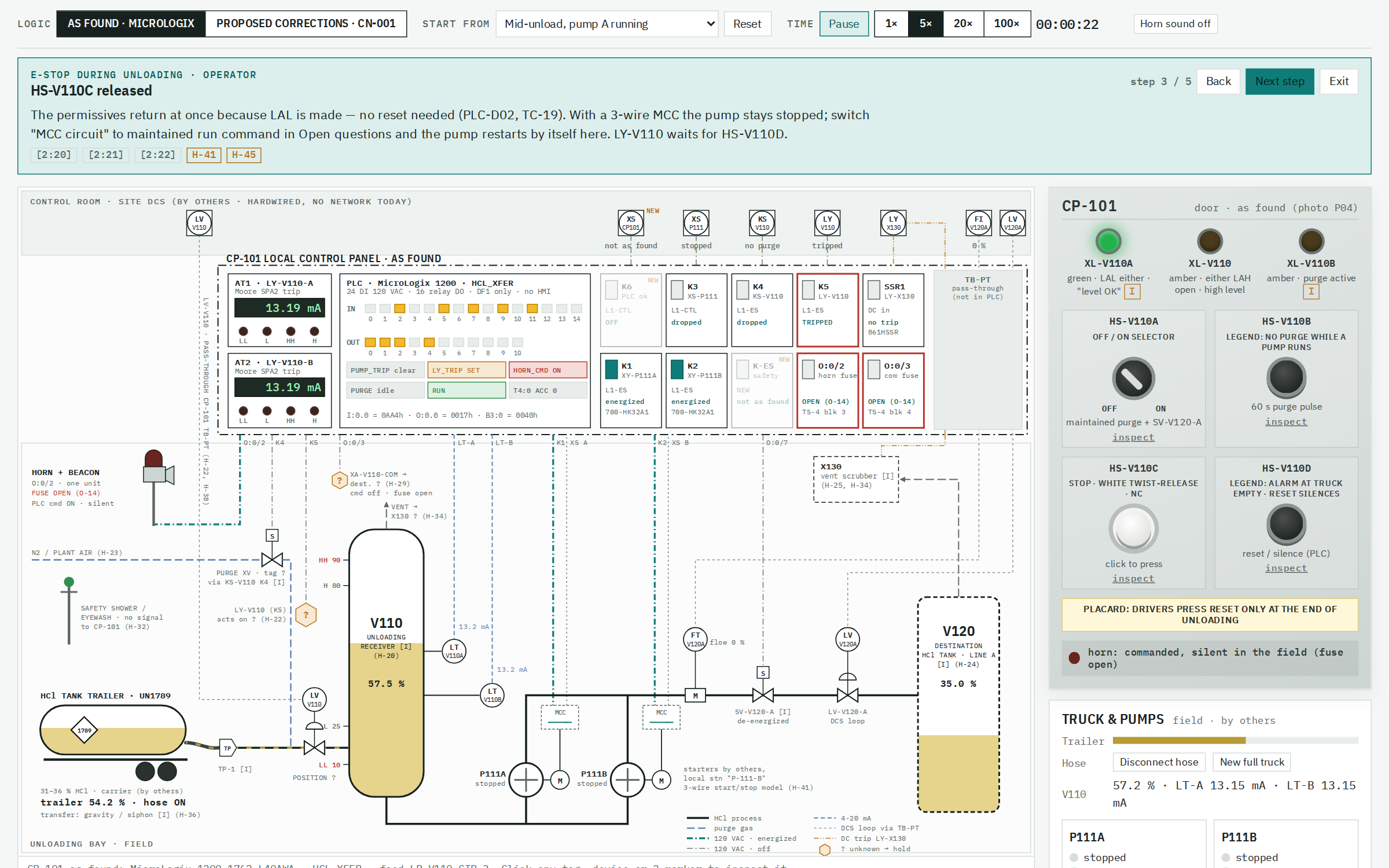Click the LY X130 instrument bubble
The width and height of the screenshot is (1389, 868).
coord(894,223)
